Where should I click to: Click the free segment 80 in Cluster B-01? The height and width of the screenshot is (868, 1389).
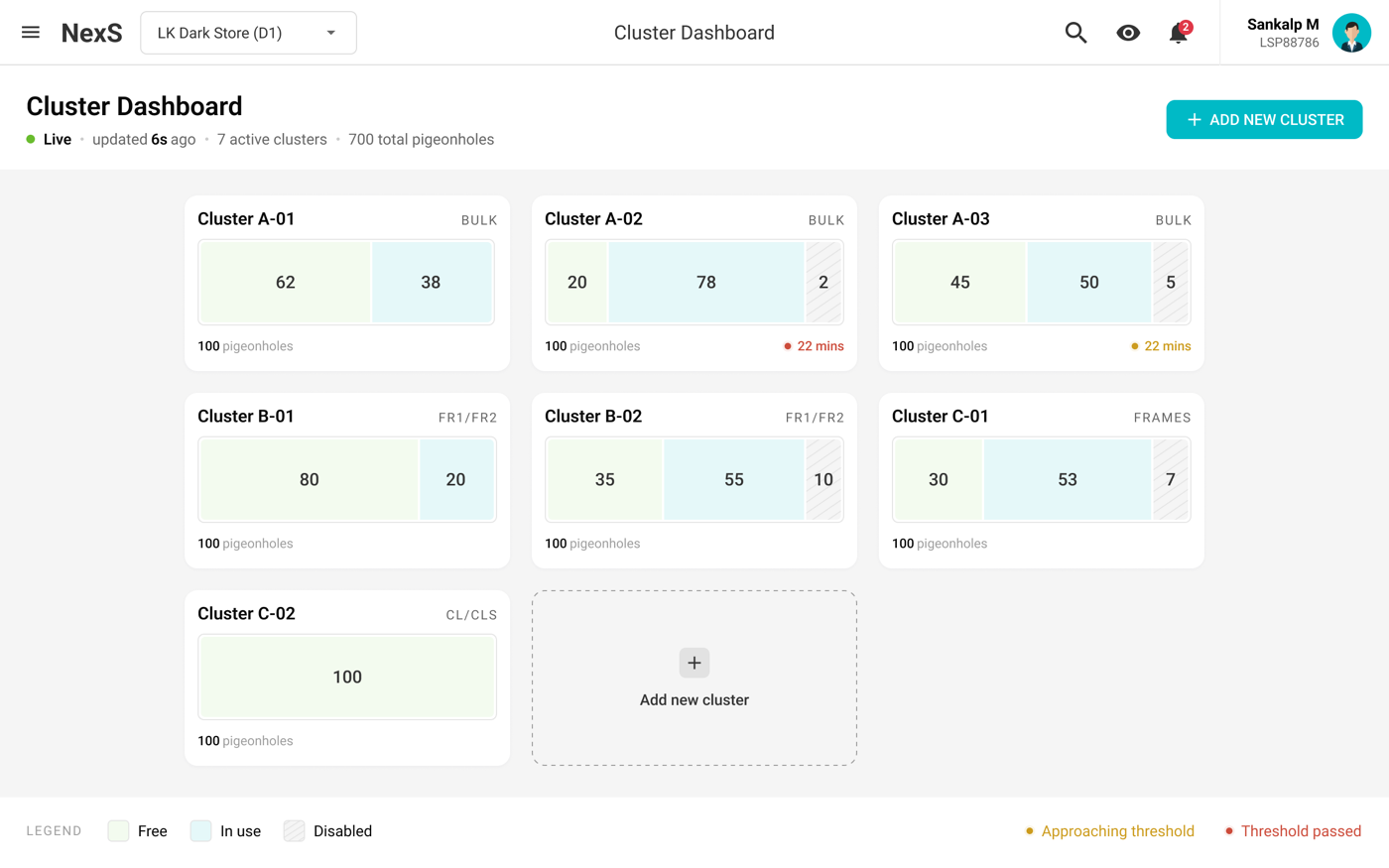(310, 479)
